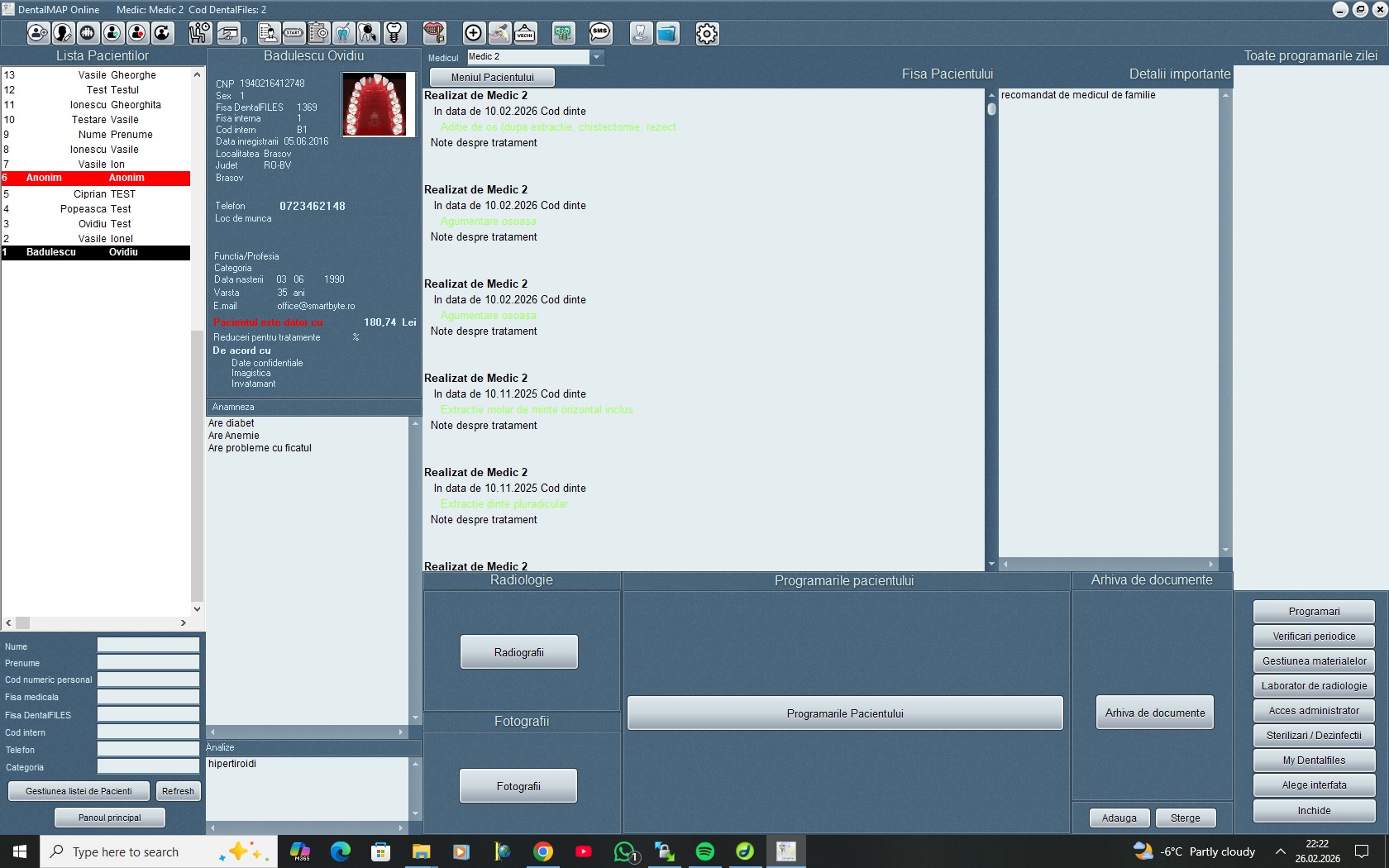This screenshot has width=1389, height=868.
Task: Open the settings gear icon
Action: tap(707, 33)
